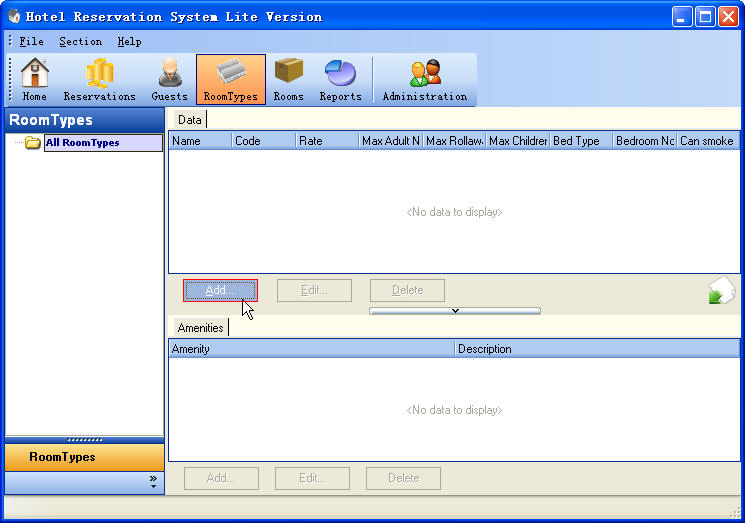Open the Reports pie chart icon
745x523 pixels.
340,80
